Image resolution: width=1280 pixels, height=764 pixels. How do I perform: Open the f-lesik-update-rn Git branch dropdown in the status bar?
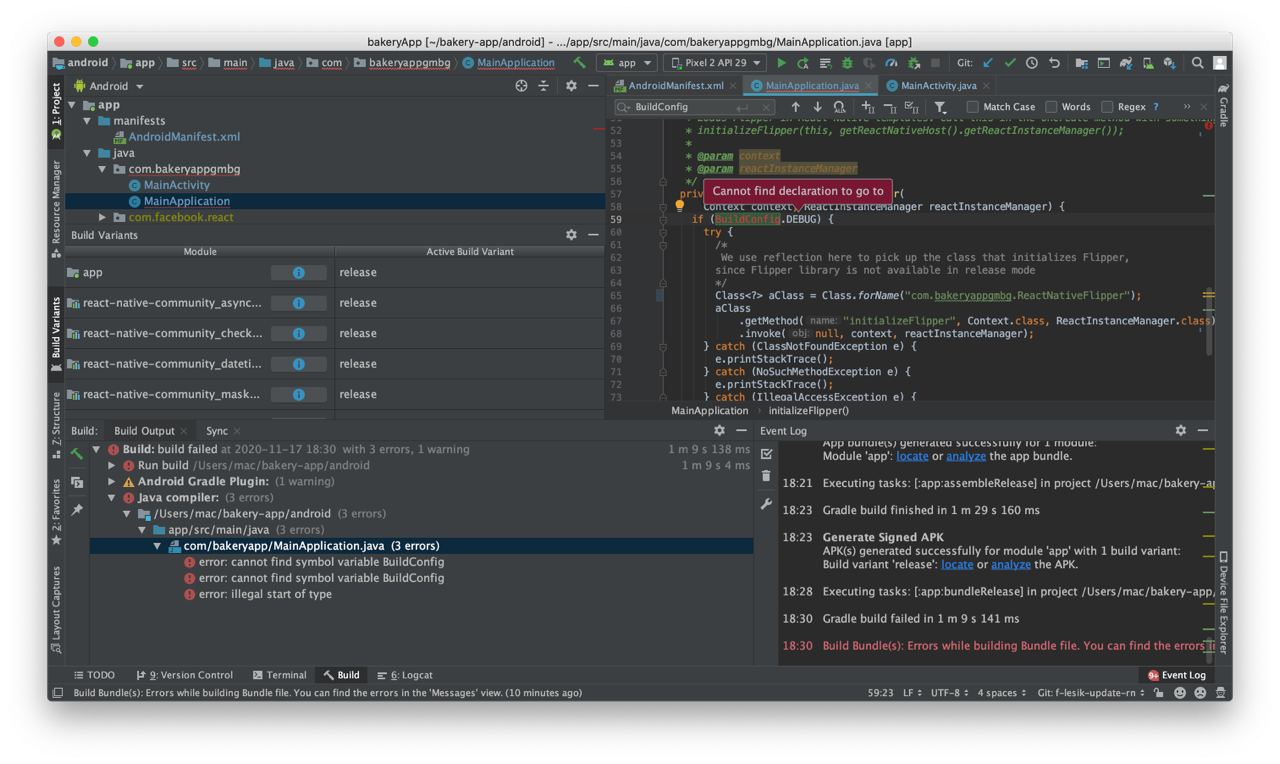[x=1091, y=692]
